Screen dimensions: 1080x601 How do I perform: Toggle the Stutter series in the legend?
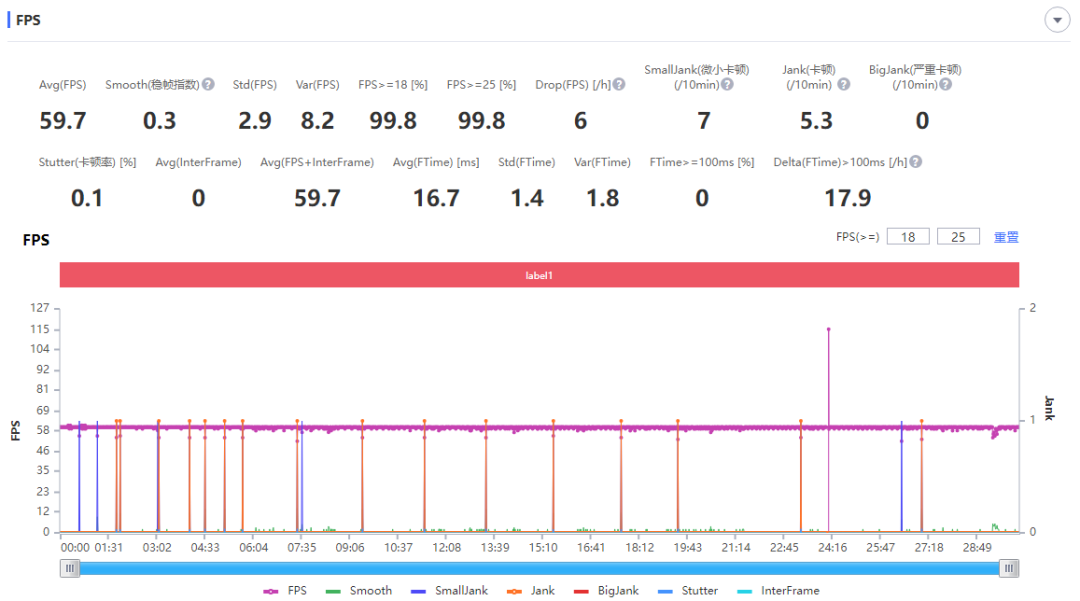click(687, 591)
